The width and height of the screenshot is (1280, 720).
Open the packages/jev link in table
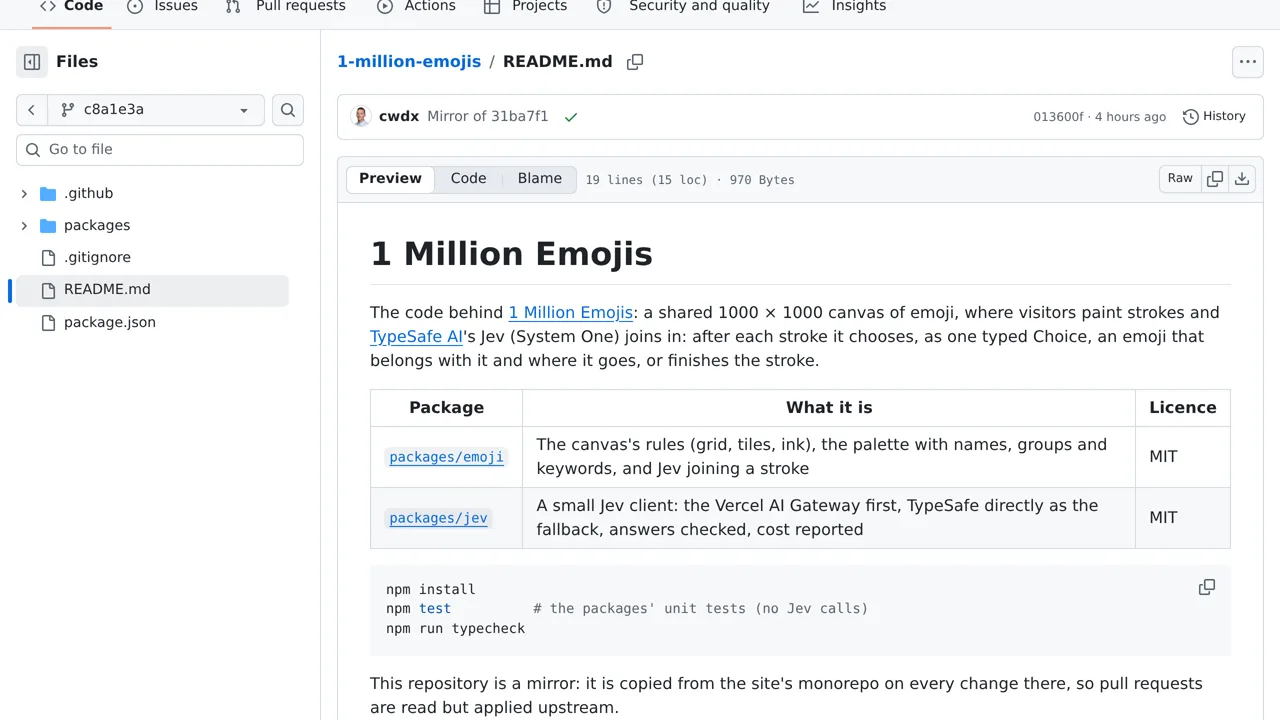click(x=438, y=518)
